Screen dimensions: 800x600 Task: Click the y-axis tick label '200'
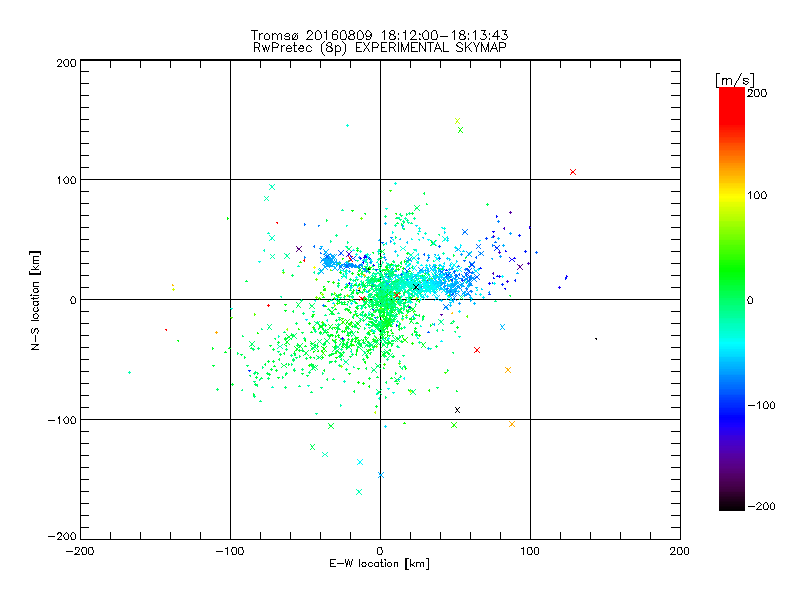pos(66,63)
